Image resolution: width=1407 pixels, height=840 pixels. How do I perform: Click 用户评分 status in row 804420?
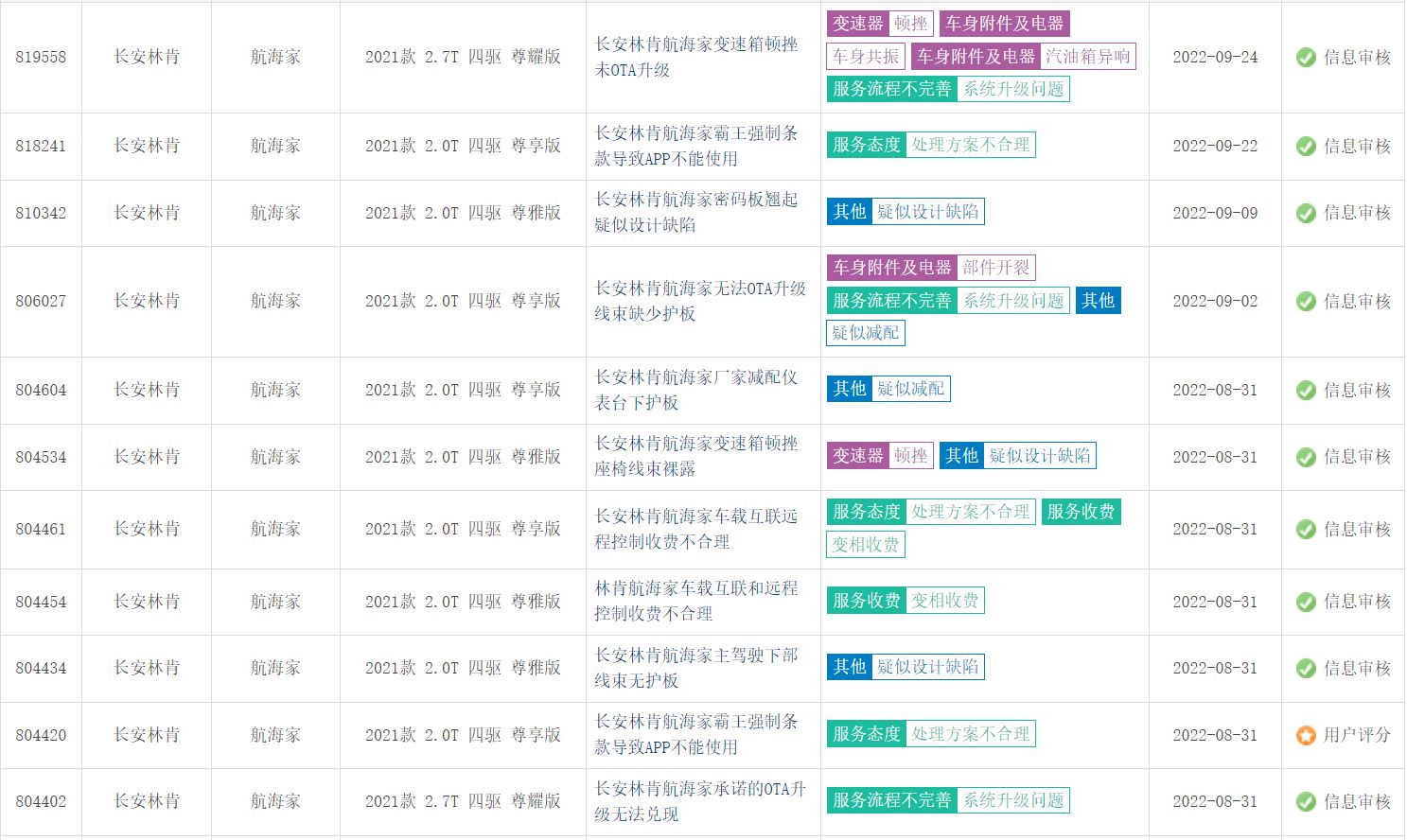1357,735
